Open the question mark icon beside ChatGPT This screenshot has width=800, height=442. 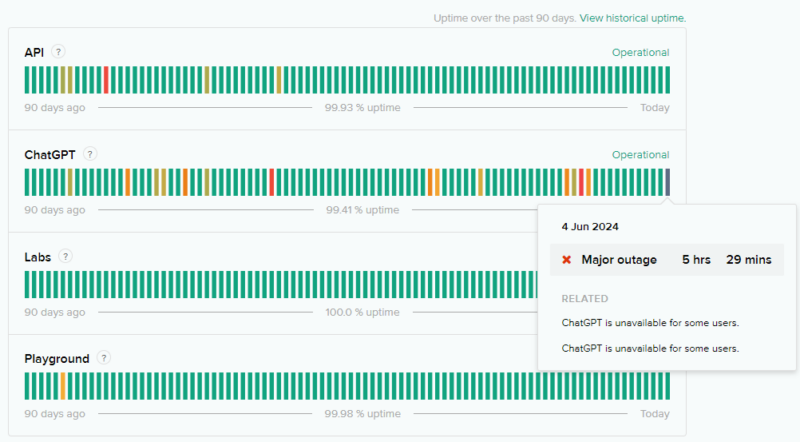click(x=90, y=154)
